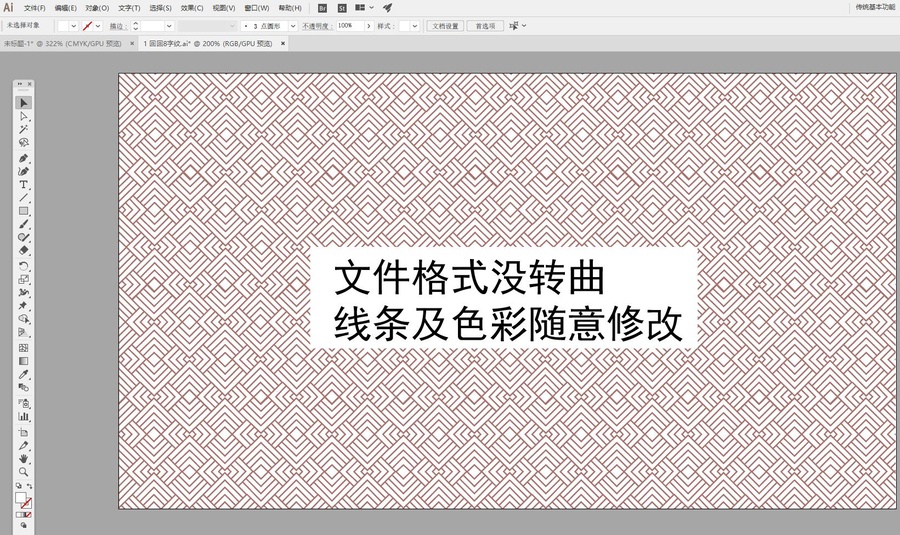Click the red-slash stroke swatch in control bar

pyautogui.click(x=88, y=26)
